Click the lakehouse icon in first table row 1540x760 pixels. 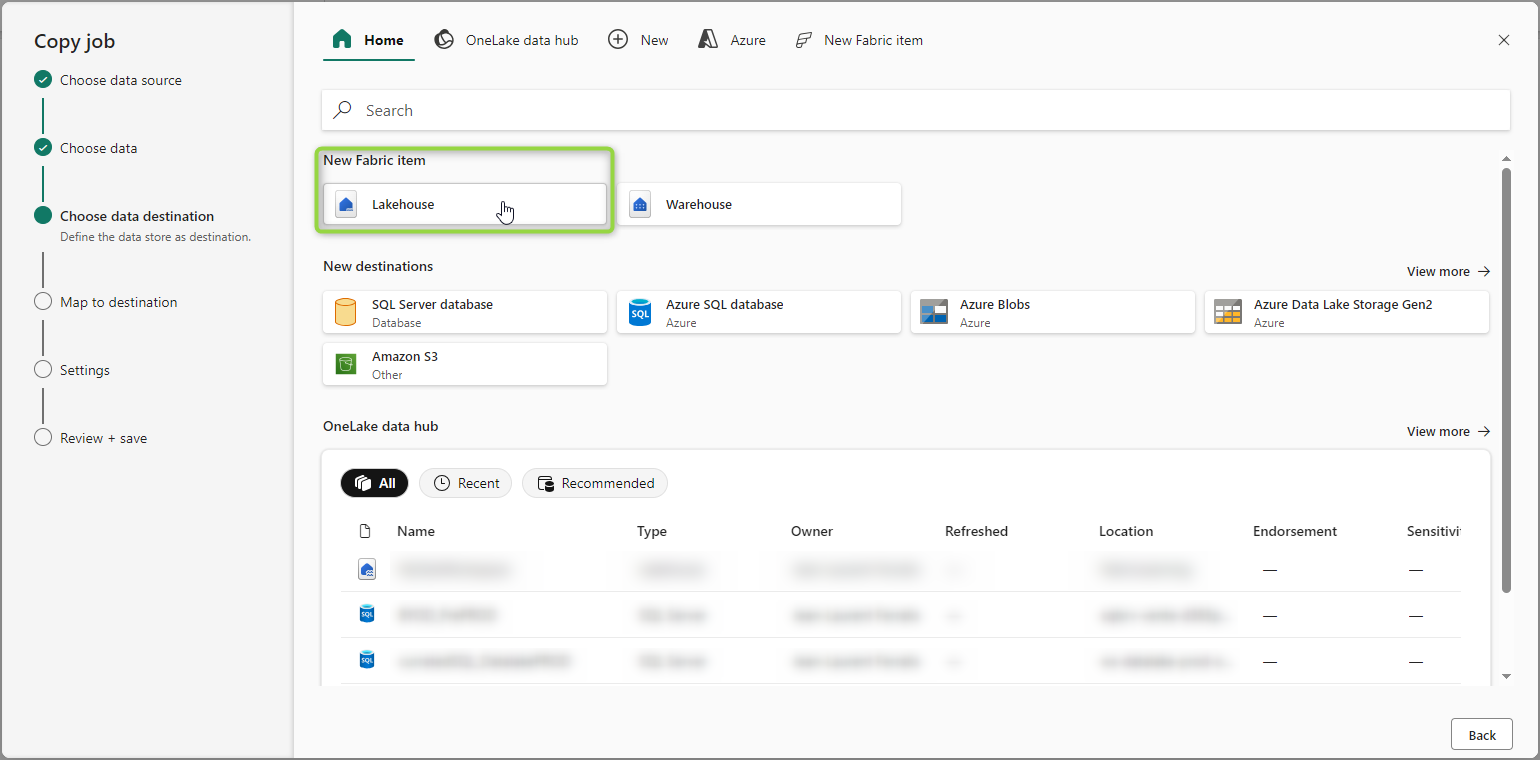click(x=367, y=569)
